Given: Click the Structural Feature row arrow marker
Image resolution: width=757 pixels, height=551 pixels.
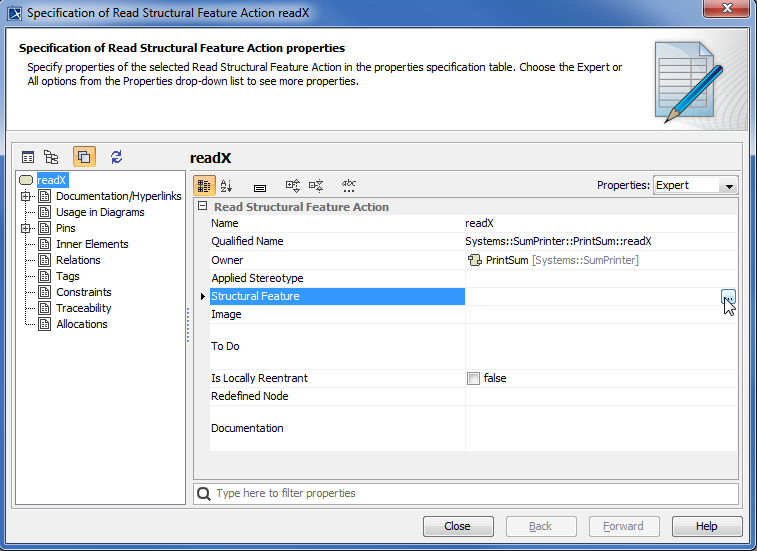Looking at the screenshot, I should tap(203, 297).
